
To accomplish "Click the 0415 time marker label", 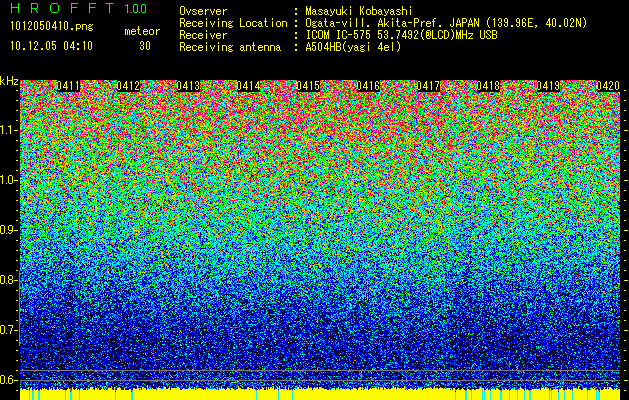I will 308,86.
